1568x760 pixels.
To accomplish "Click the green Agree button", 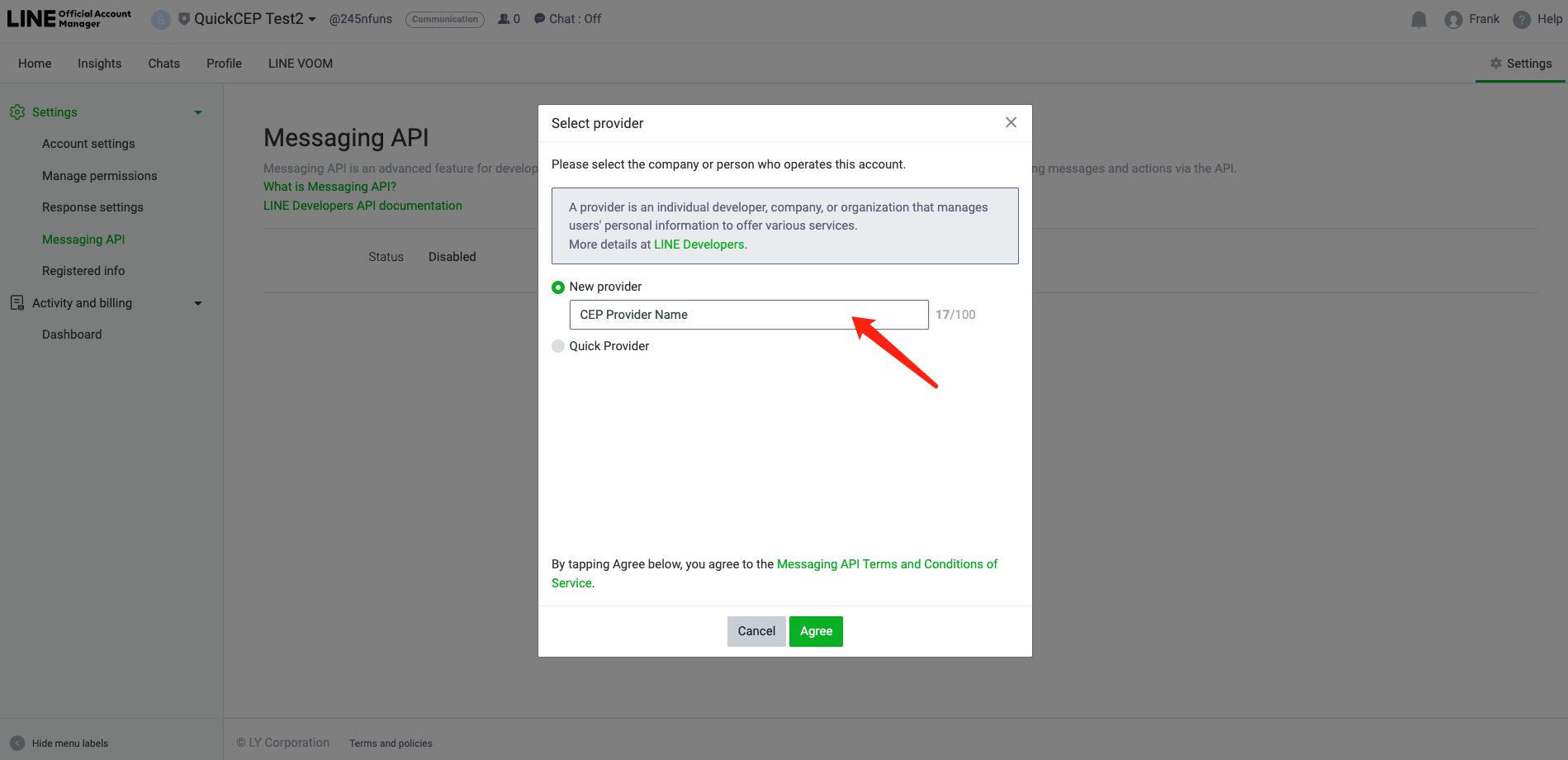I will pyautogui.click(x=816, y=631).
